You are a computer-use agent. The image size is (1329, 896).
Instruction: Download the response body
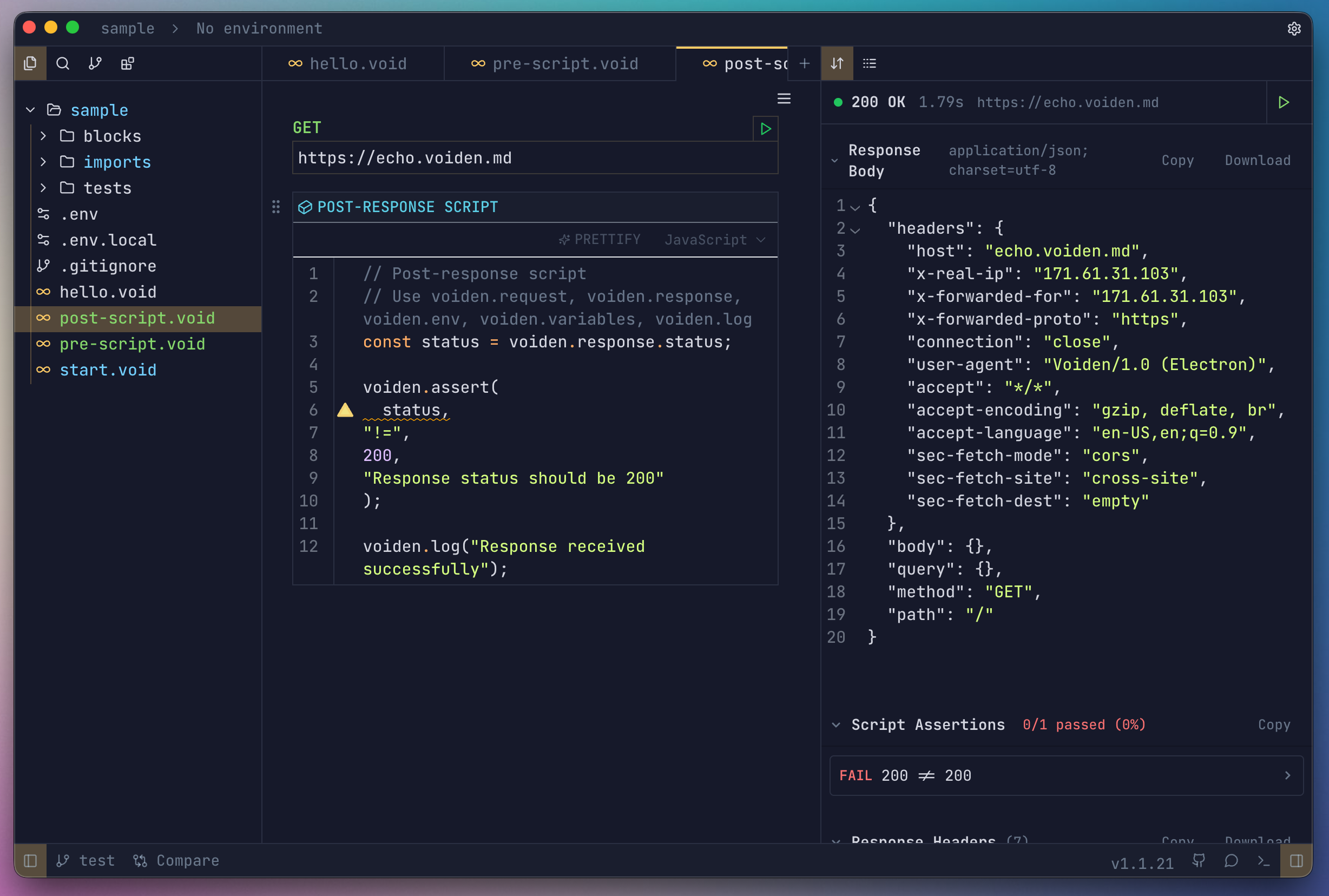[x=1258, y=161]
